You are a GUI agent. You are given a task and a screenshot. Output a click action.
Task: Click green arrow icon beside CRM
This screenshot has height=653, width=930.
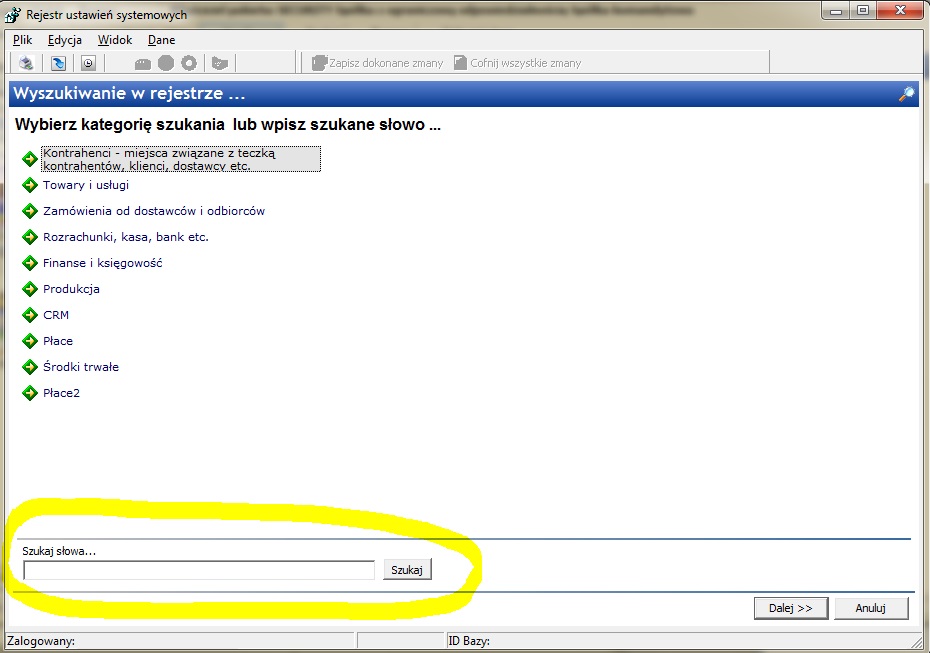click(30, 315)
